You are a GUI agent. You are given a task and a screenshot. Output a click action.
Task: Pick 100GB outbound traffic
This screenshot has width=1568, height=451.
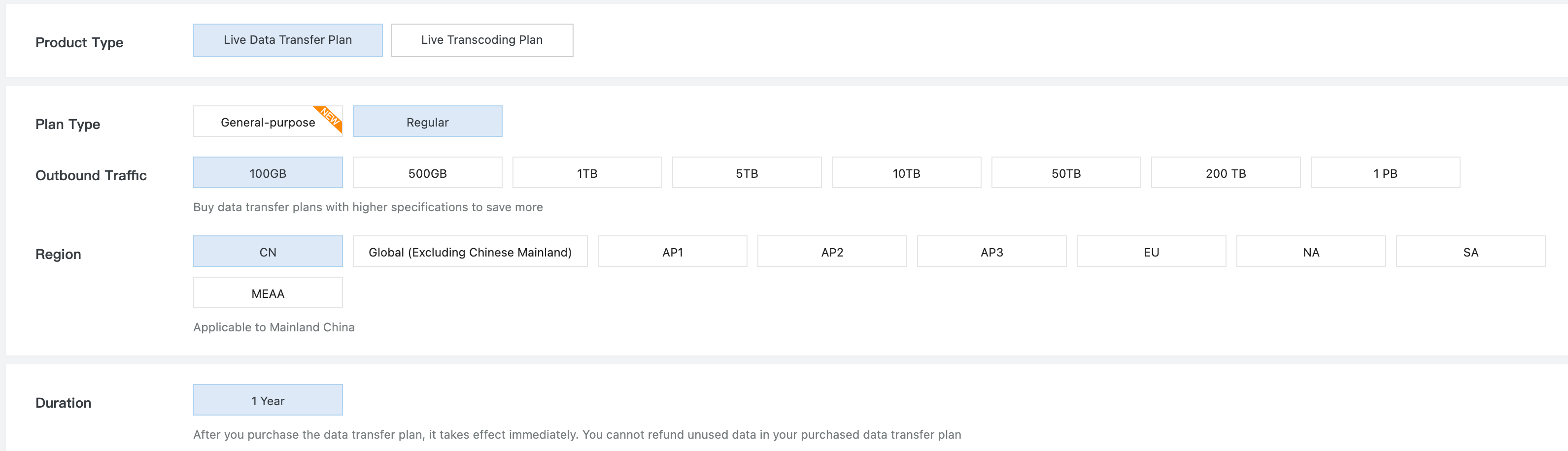(268, 173)
